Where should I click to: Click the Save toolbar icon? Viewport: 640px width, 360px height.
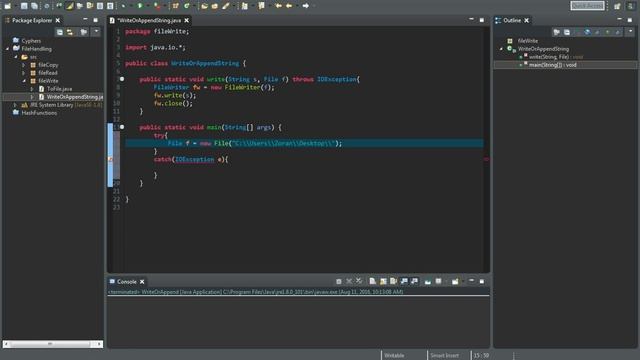pyautogui.click(x=24, y=6)
